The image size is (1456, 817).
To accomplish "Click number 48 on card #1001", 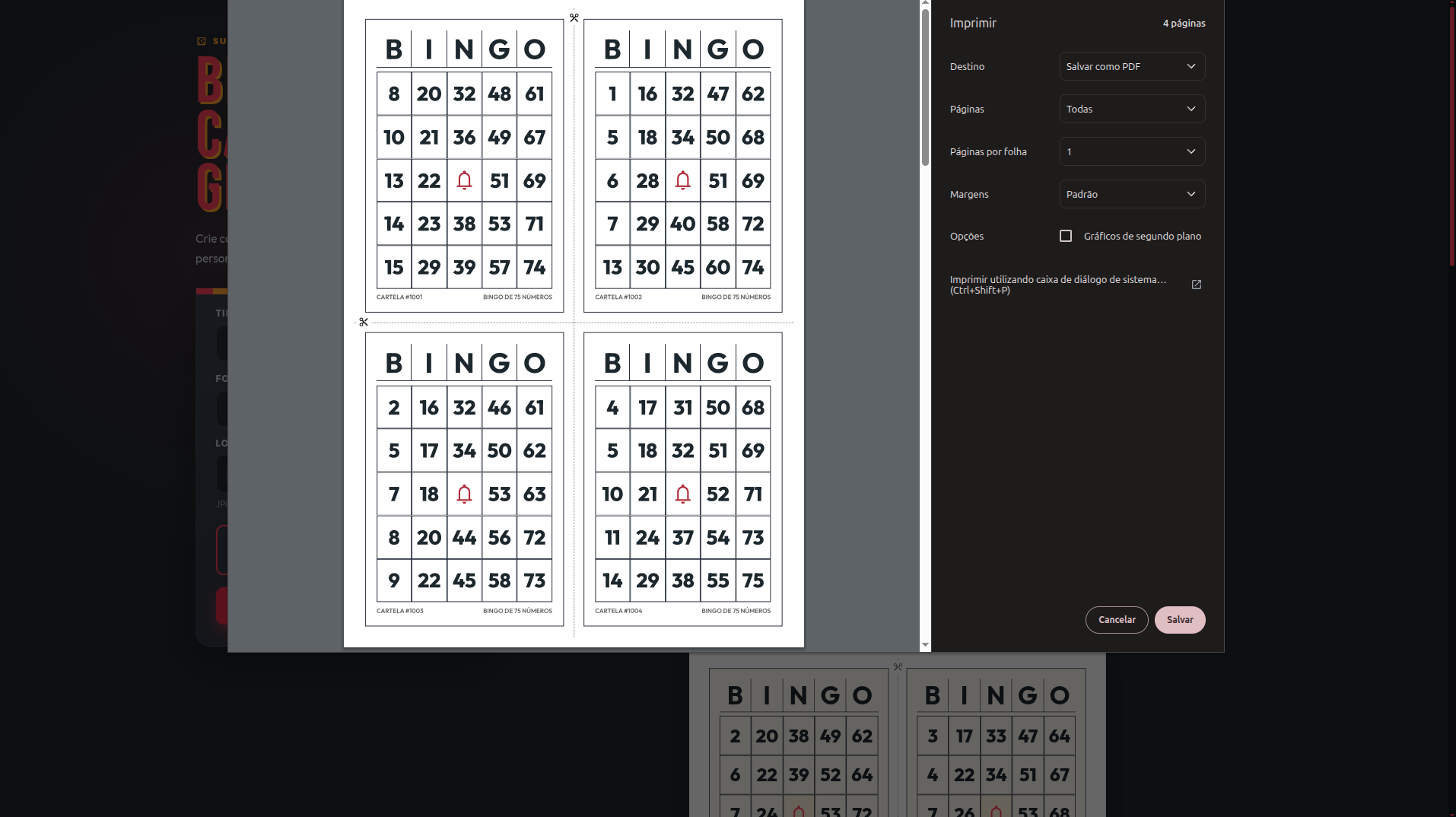I will coord(499,94).
